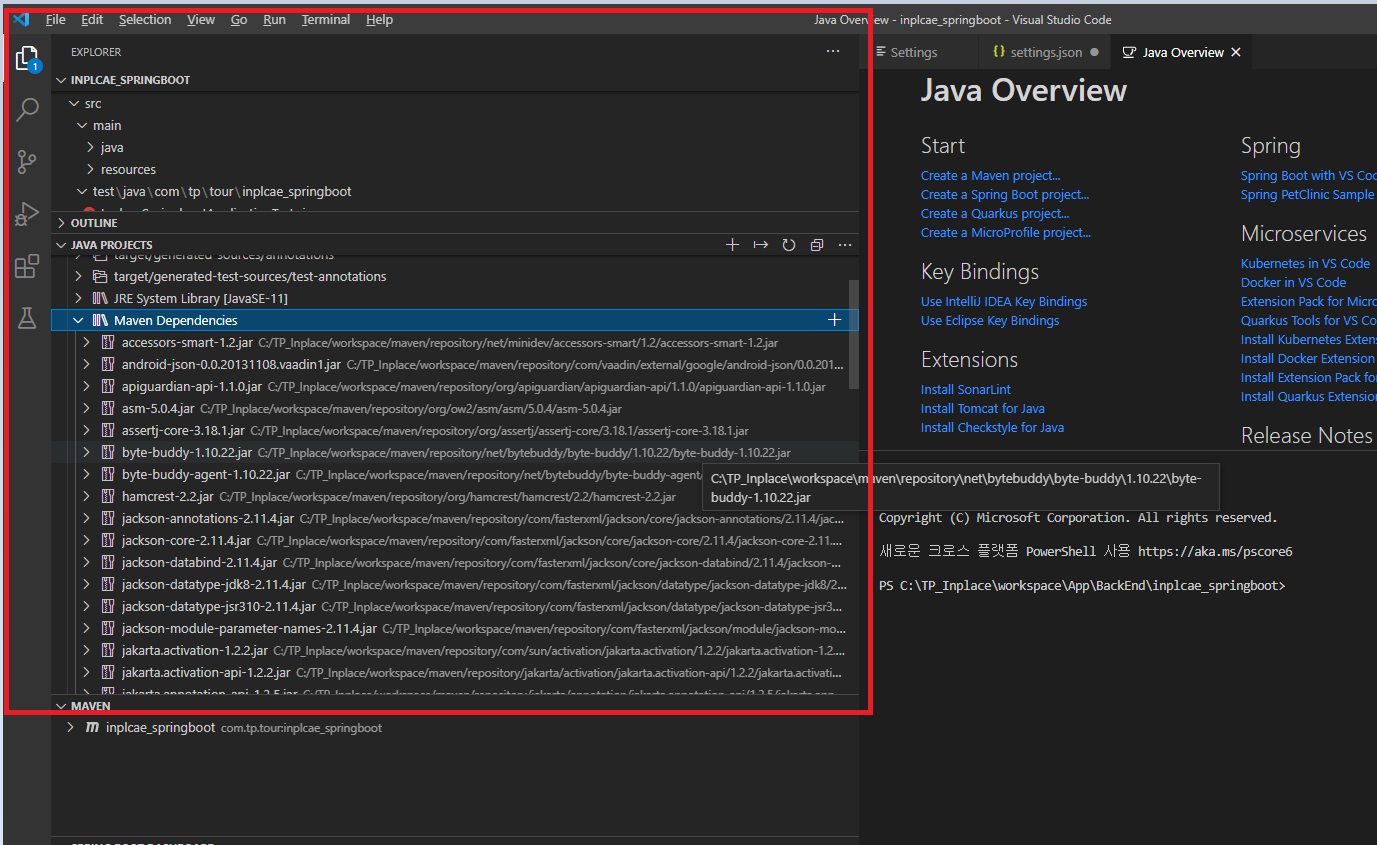The width and height of the screenshot is (1377, 845).
Task: Open the Explorer view in activity bar
Action: pyautogui.click(x=27, y=59)
